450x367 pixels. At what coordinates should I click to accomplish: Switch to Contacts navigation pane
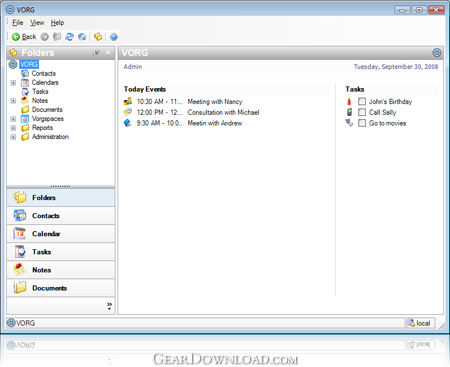pos(61,216)
